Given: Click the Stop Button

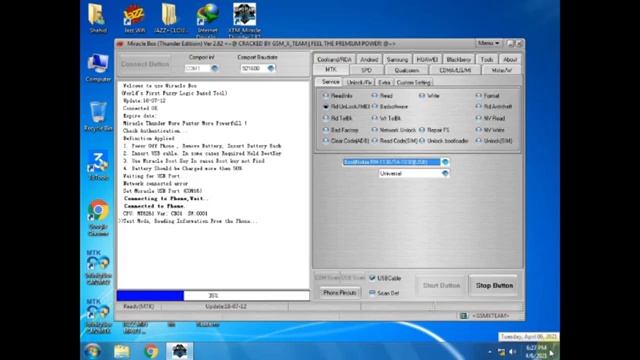Looking at the screenshot, I should click(494, 285).
